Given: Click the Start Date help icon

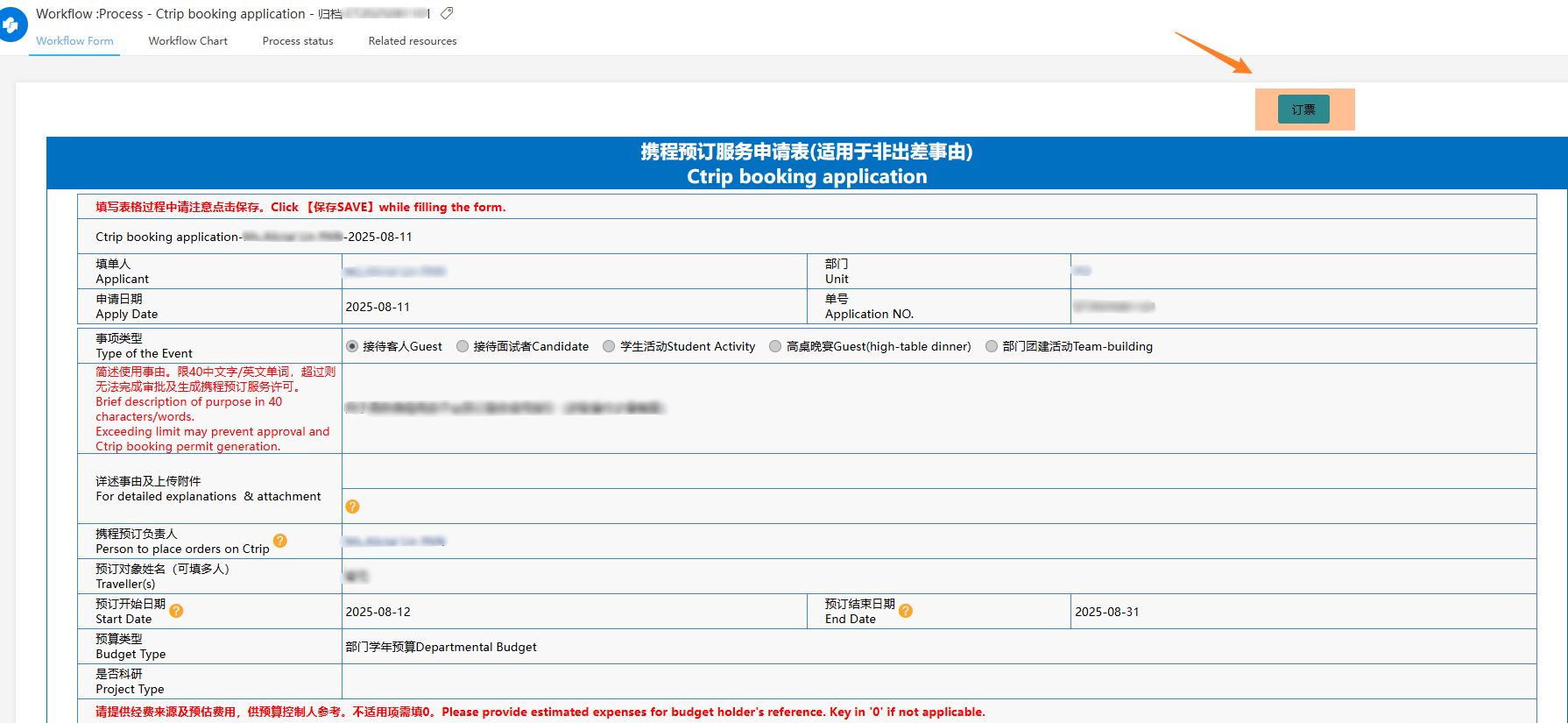Looking at the screenshot, I should pyautogui.click(x=176, y=611).
